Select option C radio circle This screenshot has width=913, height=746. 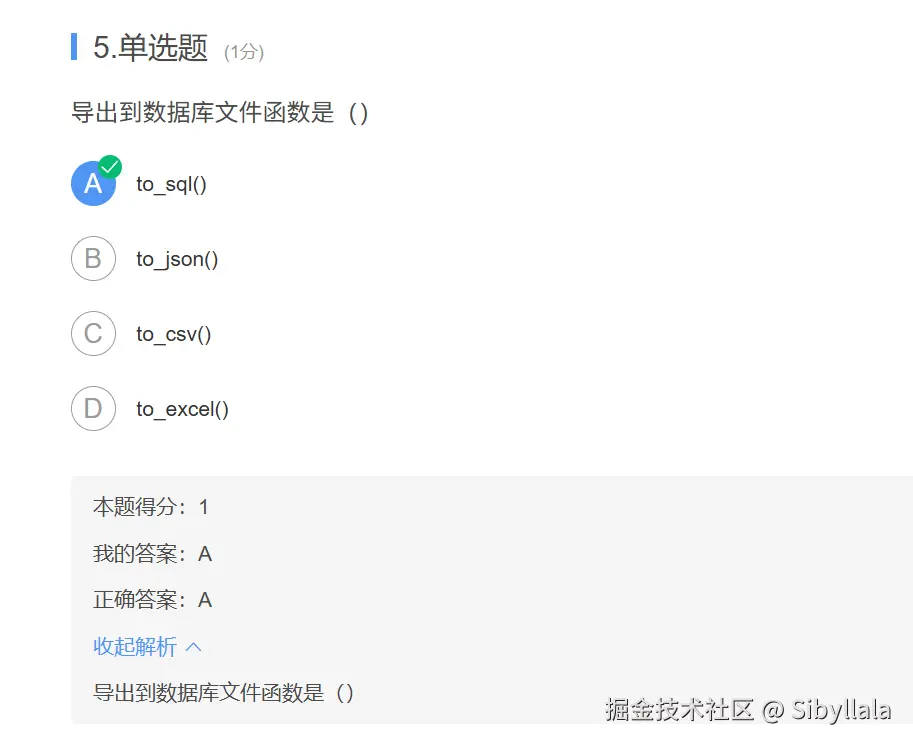[x=93, y=334]
